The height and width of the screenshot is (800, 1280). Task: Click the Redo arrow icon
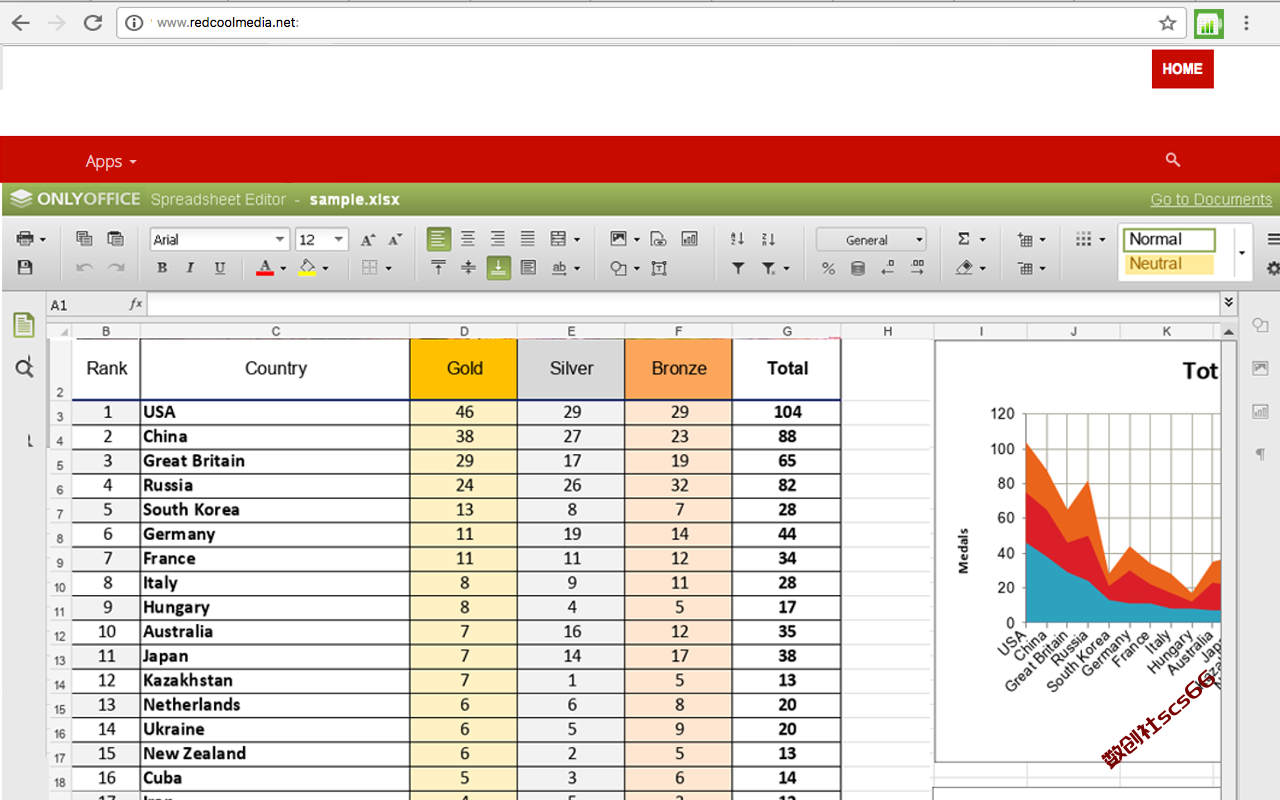click(x=116, y=268)
